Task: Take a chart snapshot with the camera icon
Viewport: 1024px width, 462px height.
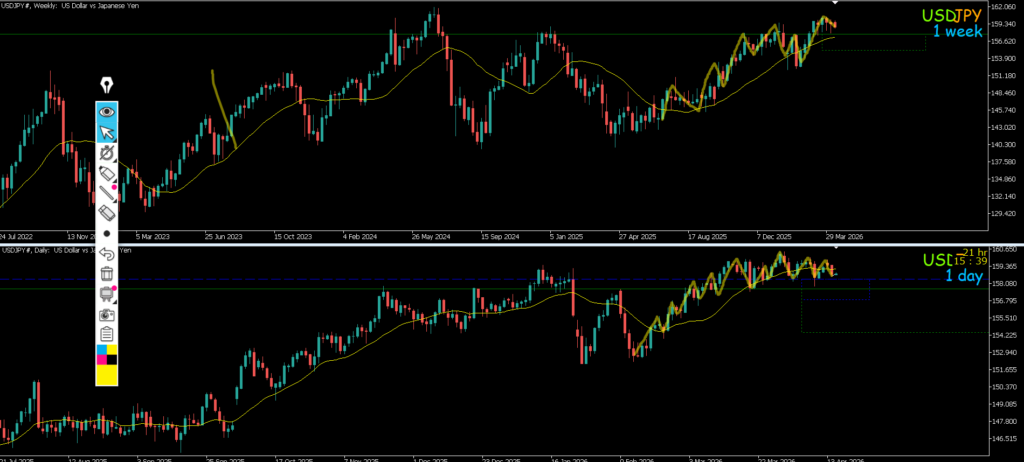Action: point(107,314)
